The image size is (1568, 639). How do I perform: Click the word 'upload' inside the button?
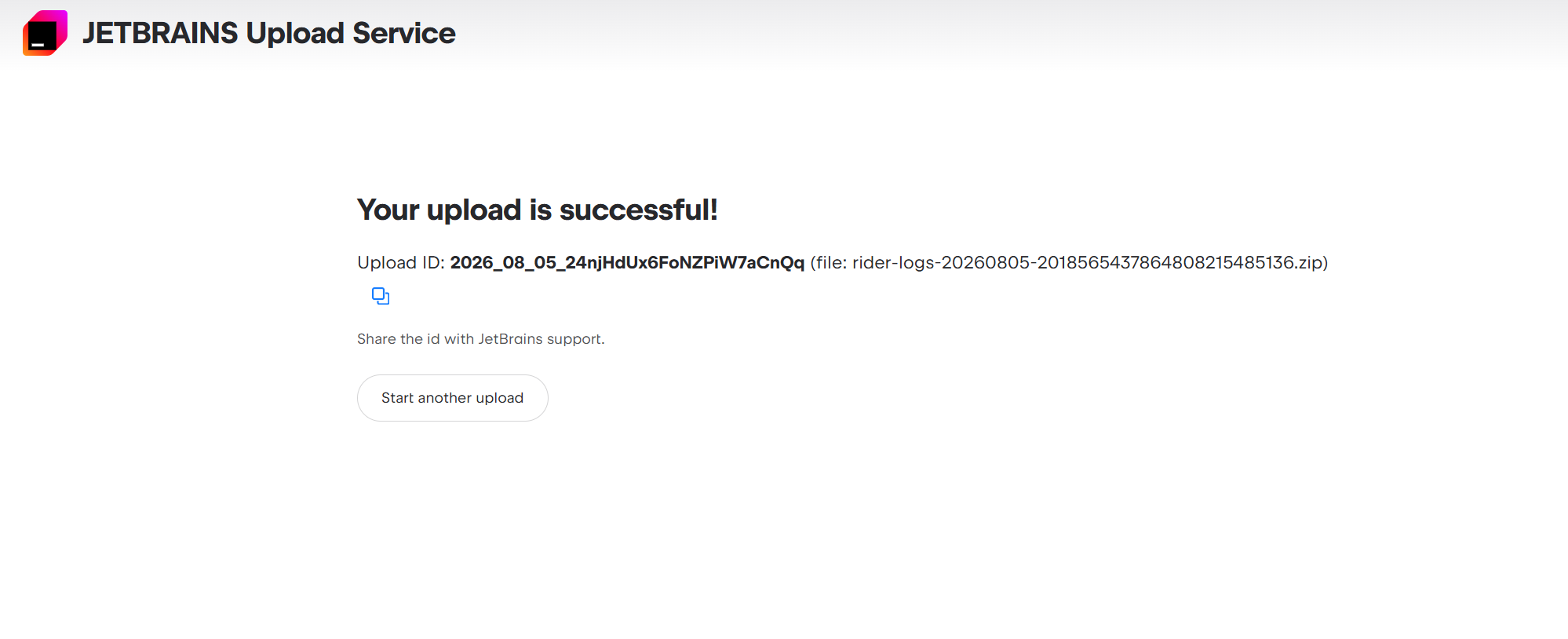(x=499, y=398)
